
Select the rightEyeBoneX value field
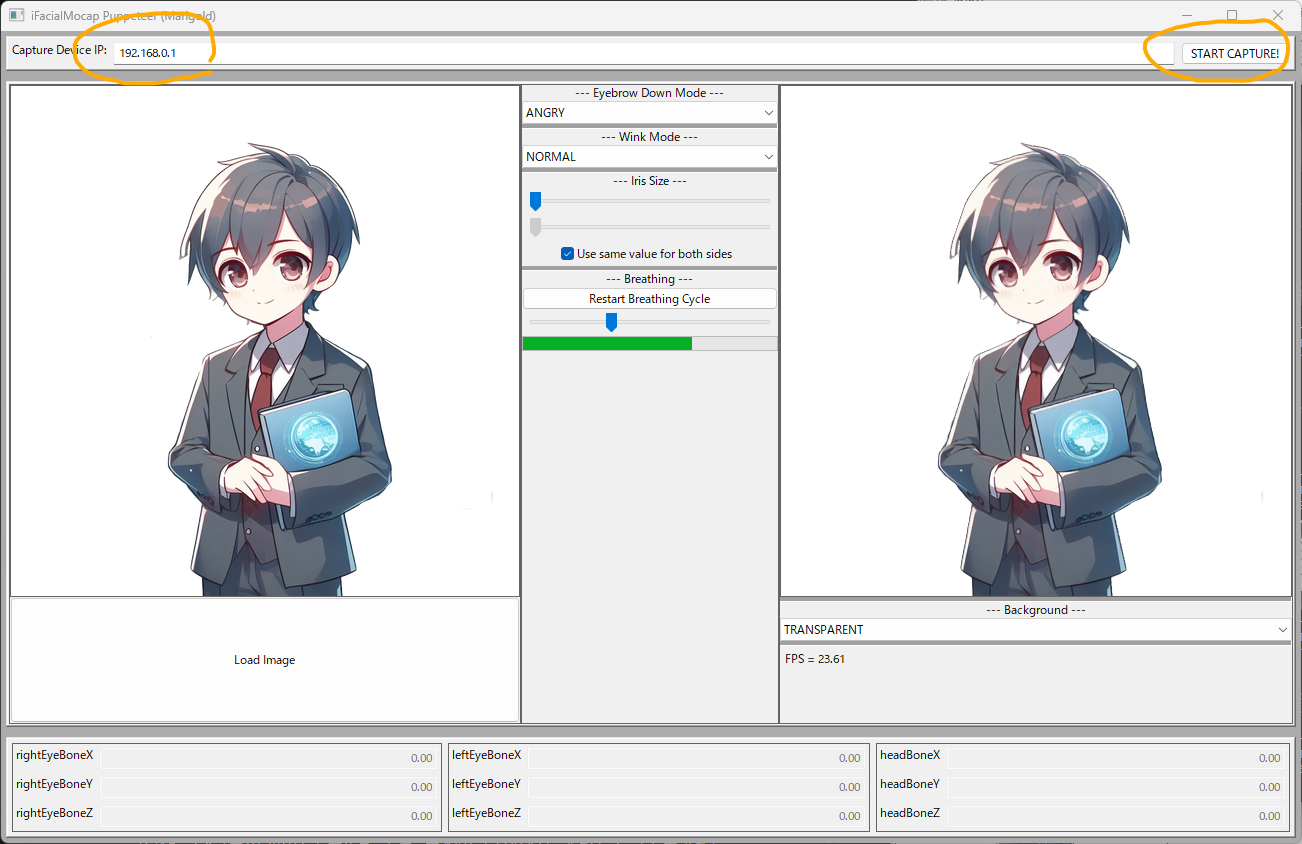[x=270, y=757]
